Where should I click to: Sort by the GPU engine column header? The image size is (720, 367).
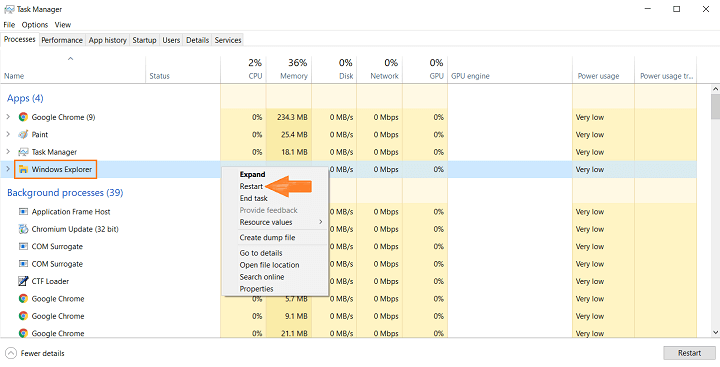pyautogui.click(x=510, y=70)
